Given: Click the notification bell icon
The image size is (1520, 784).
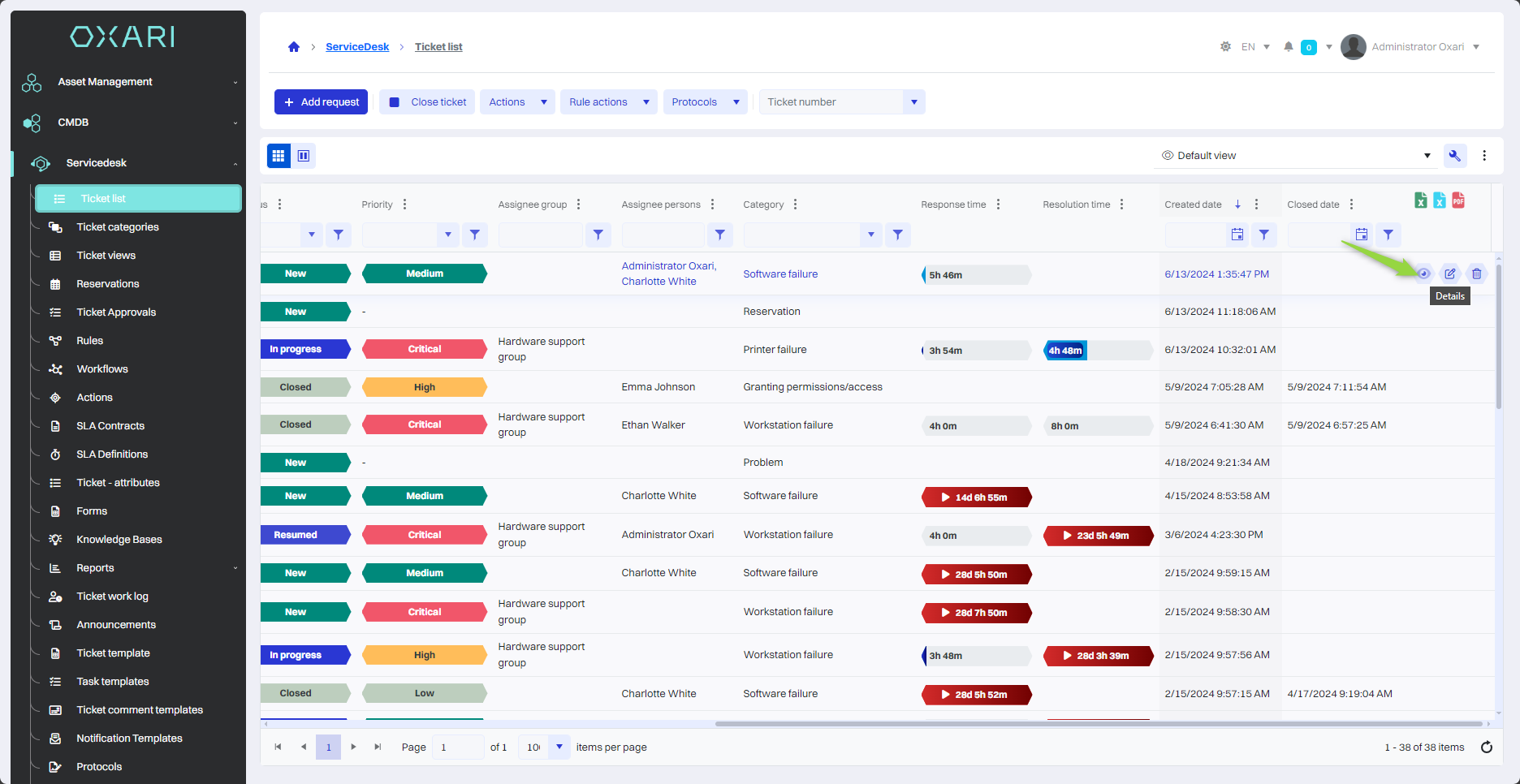Looking at the screenshot, I should click(1288, 47).
